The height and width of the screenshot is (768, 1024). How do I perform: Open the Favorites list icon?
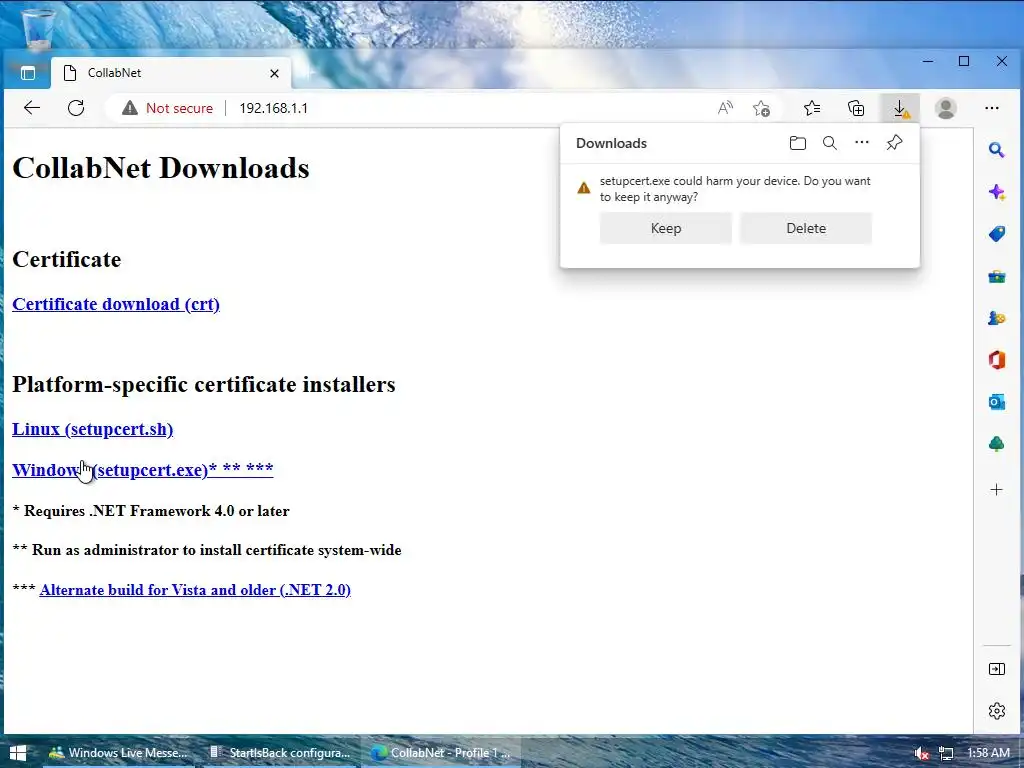[x=812, y=108]
